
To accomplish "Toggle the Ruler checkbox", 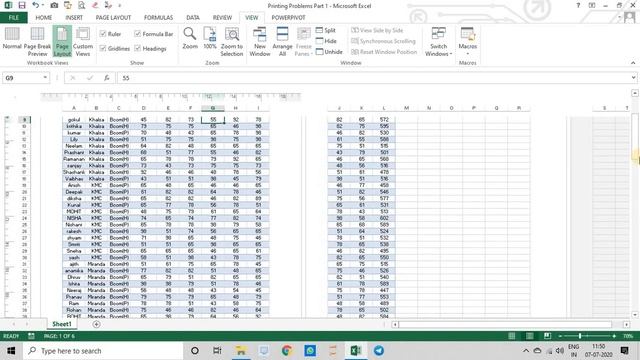I will 103,34.
